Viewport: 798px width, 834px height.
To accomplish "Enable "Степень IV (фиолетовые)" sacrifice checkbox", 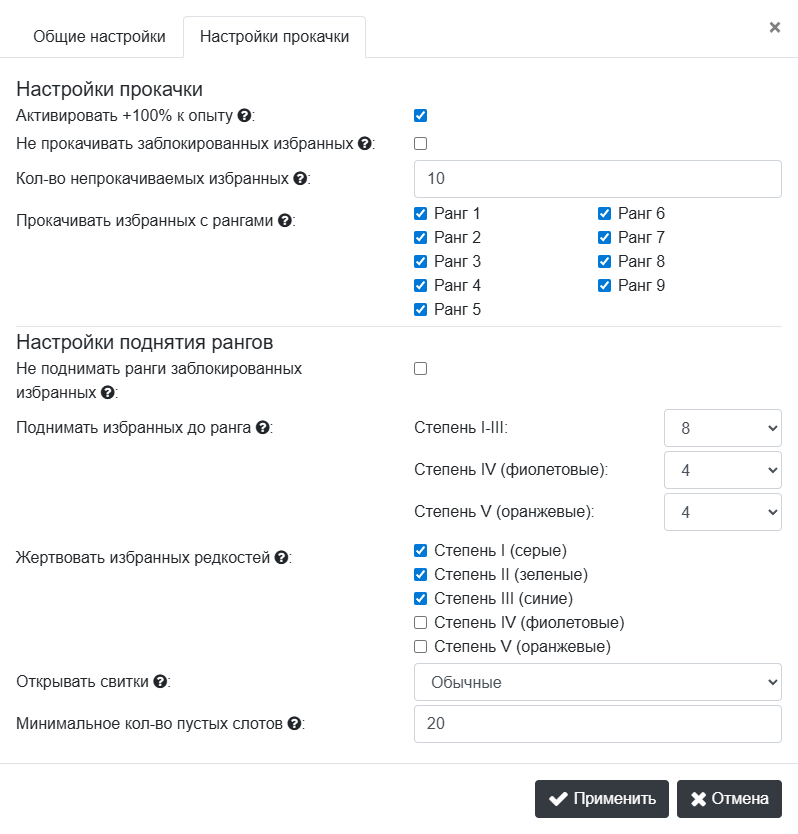I will click(421, 622).
